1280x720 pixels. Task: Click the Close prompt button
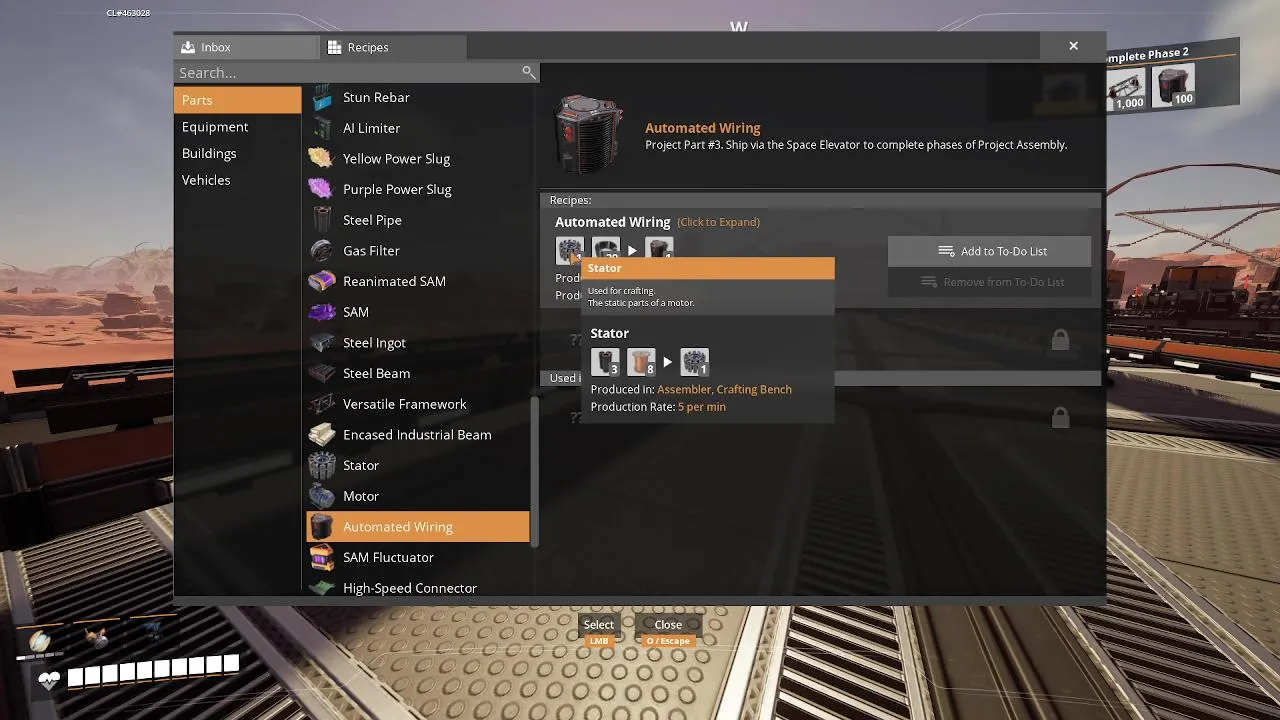[x=667, y=630]
